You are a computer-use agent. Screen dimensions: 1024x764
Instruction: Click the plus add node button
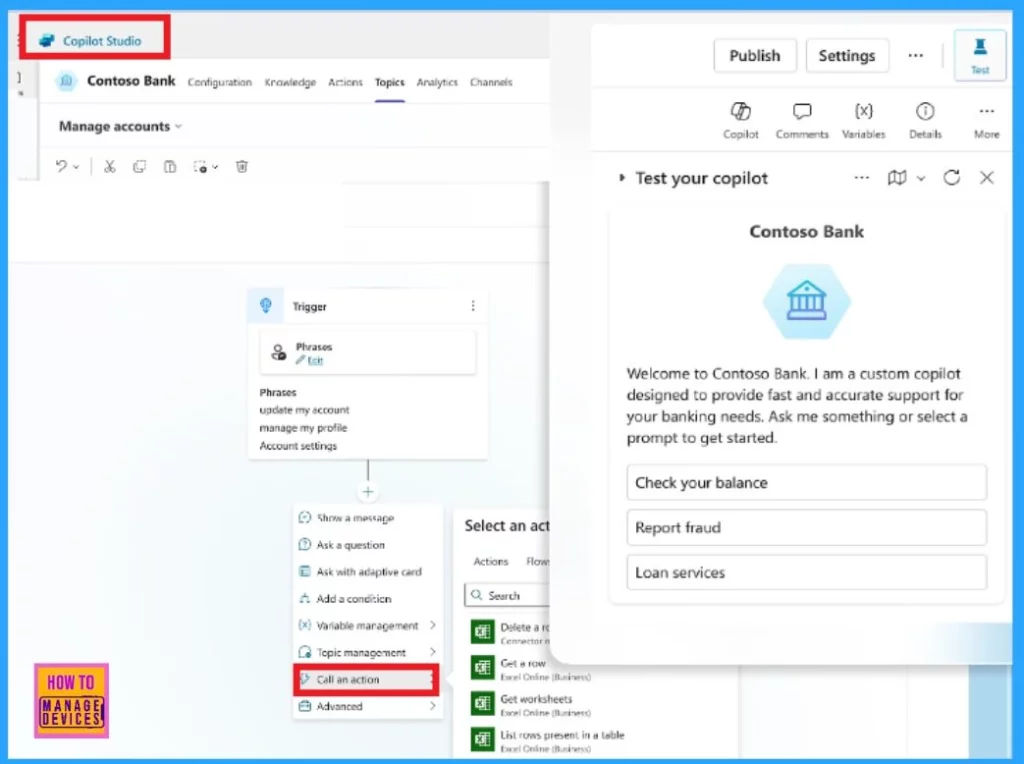368,492
